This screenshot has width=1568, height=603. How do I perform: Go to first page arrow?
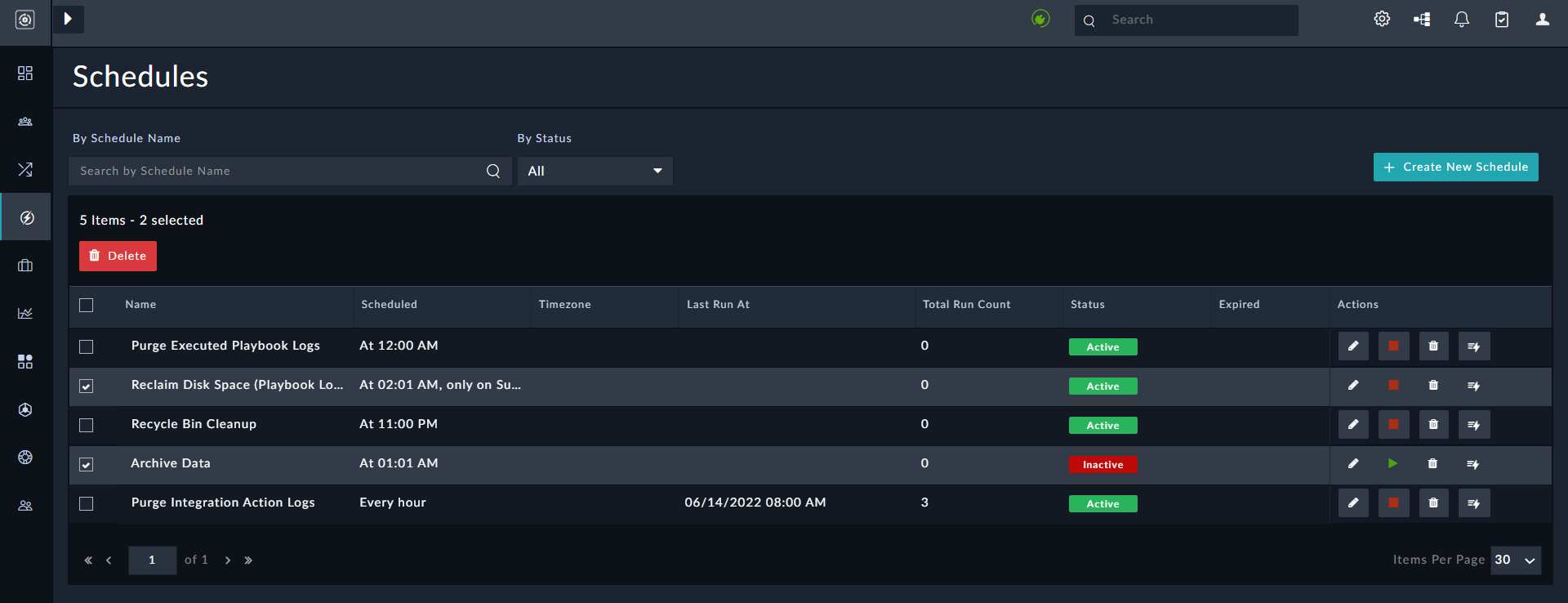[88, 561]
